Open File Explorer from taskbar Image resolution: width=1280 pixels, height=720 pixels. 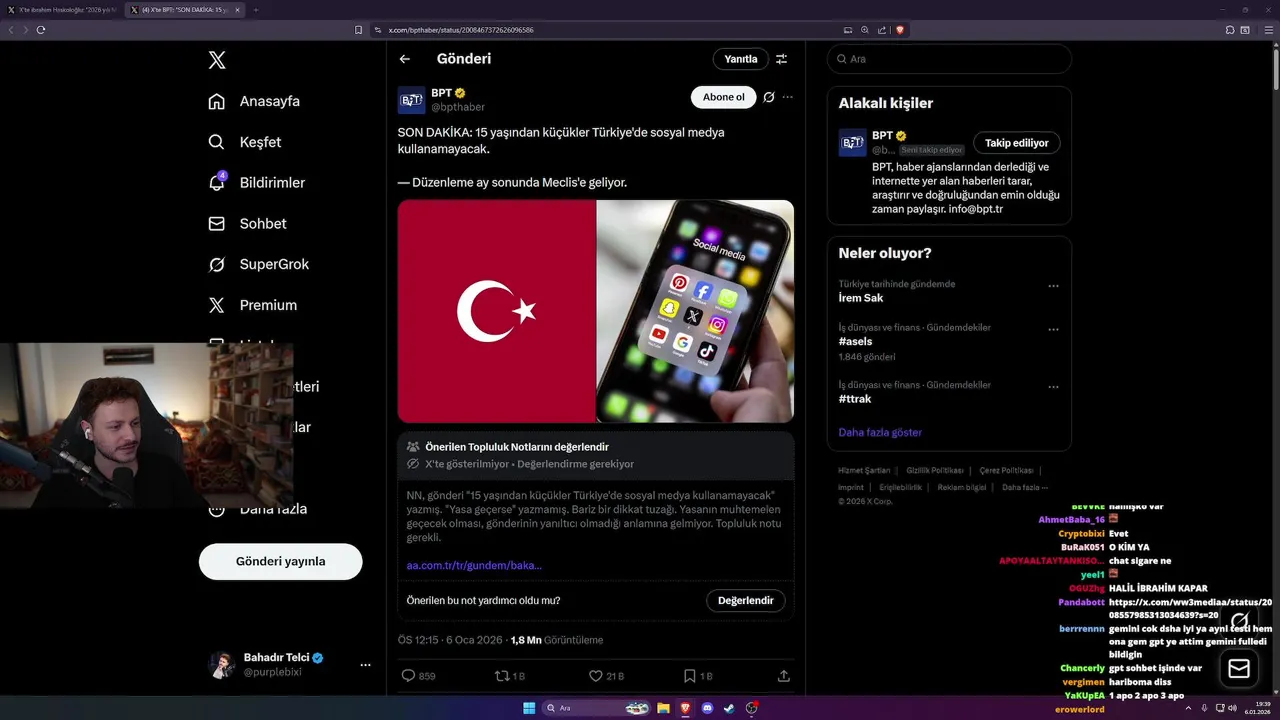click(663, 708)
